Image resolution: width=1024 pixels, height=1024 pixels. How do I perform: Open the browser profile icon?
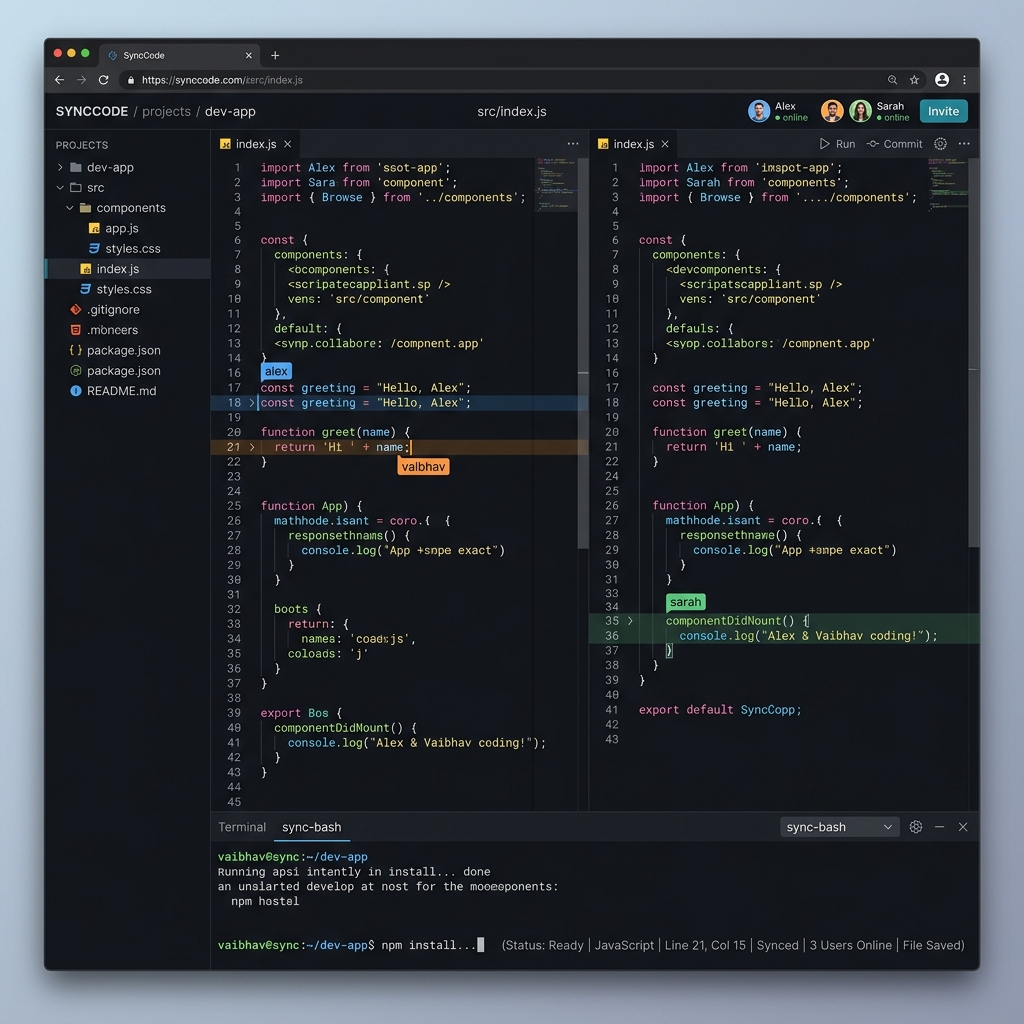point(942,80)
